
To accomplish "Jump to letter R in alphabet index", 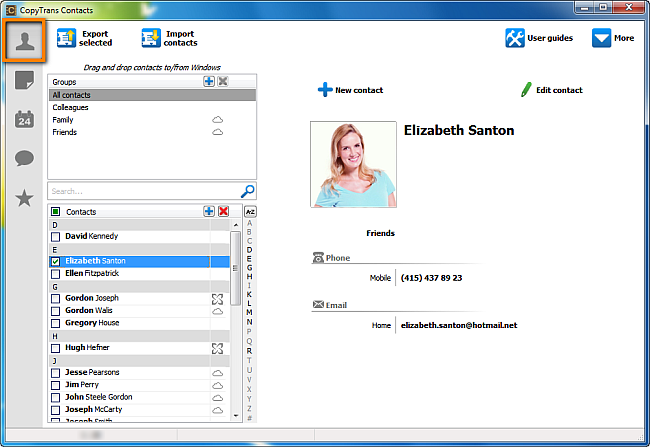I will (250, 351).
